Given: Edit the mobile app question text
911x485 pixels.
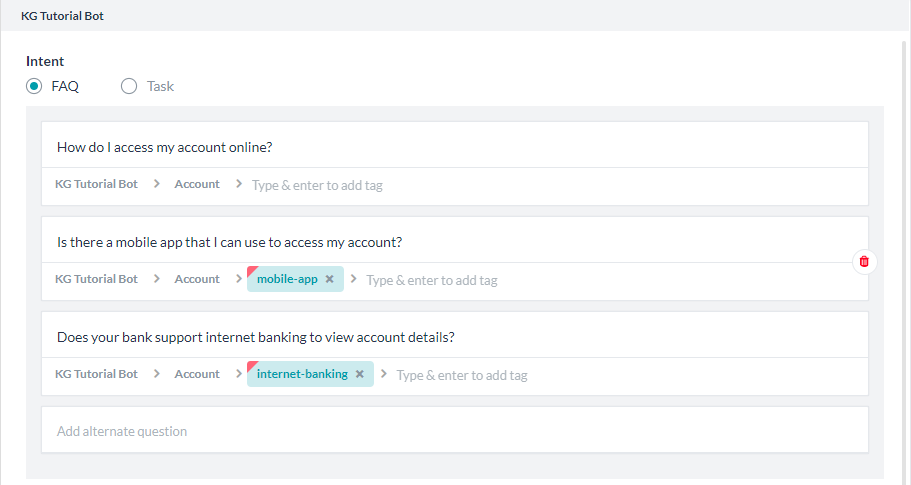Looking at the screenshot, I should coord(230,242).
